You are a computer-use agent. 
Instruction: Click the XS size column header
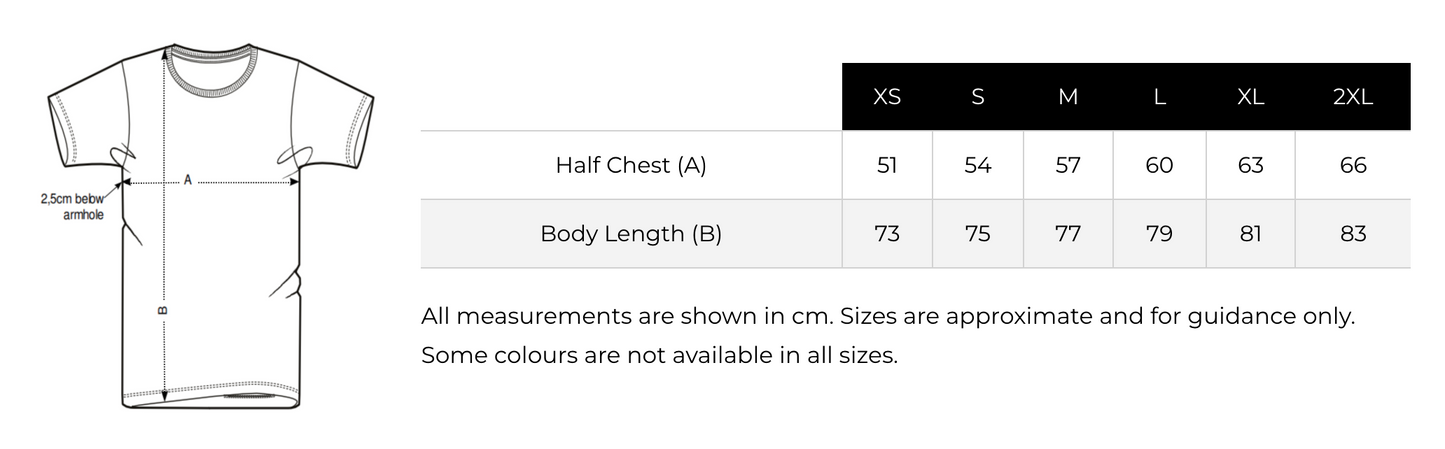[x=887, y=97]
